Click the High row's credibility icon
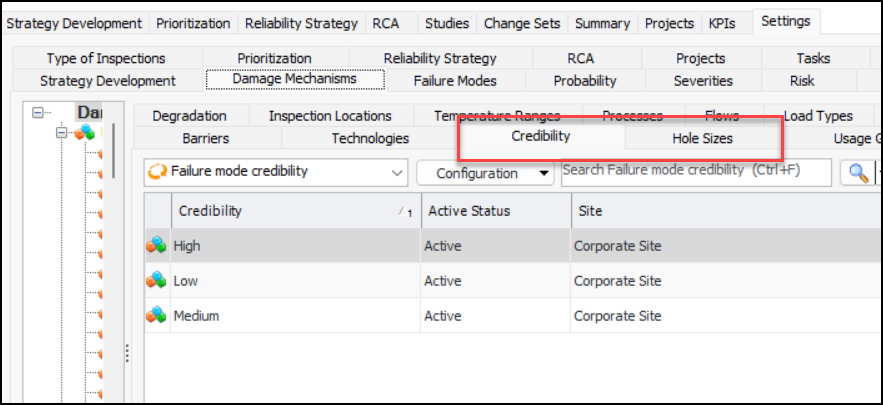This screenshot has width=883, height=405. pos(156,245)
